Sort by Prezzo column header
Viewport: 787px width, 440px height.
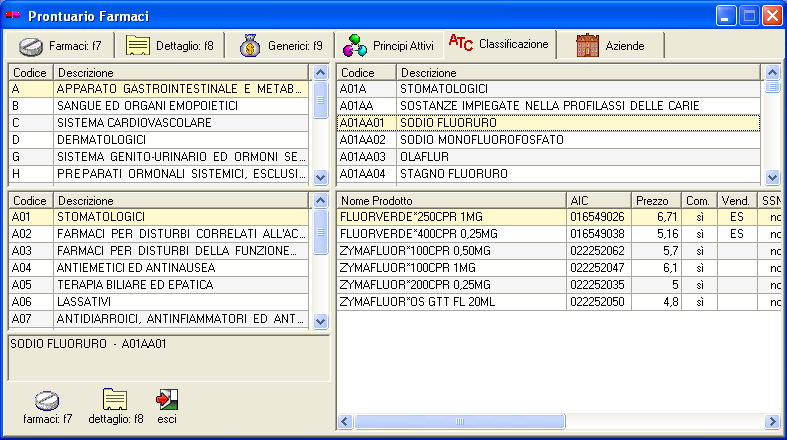click(658, 200)
